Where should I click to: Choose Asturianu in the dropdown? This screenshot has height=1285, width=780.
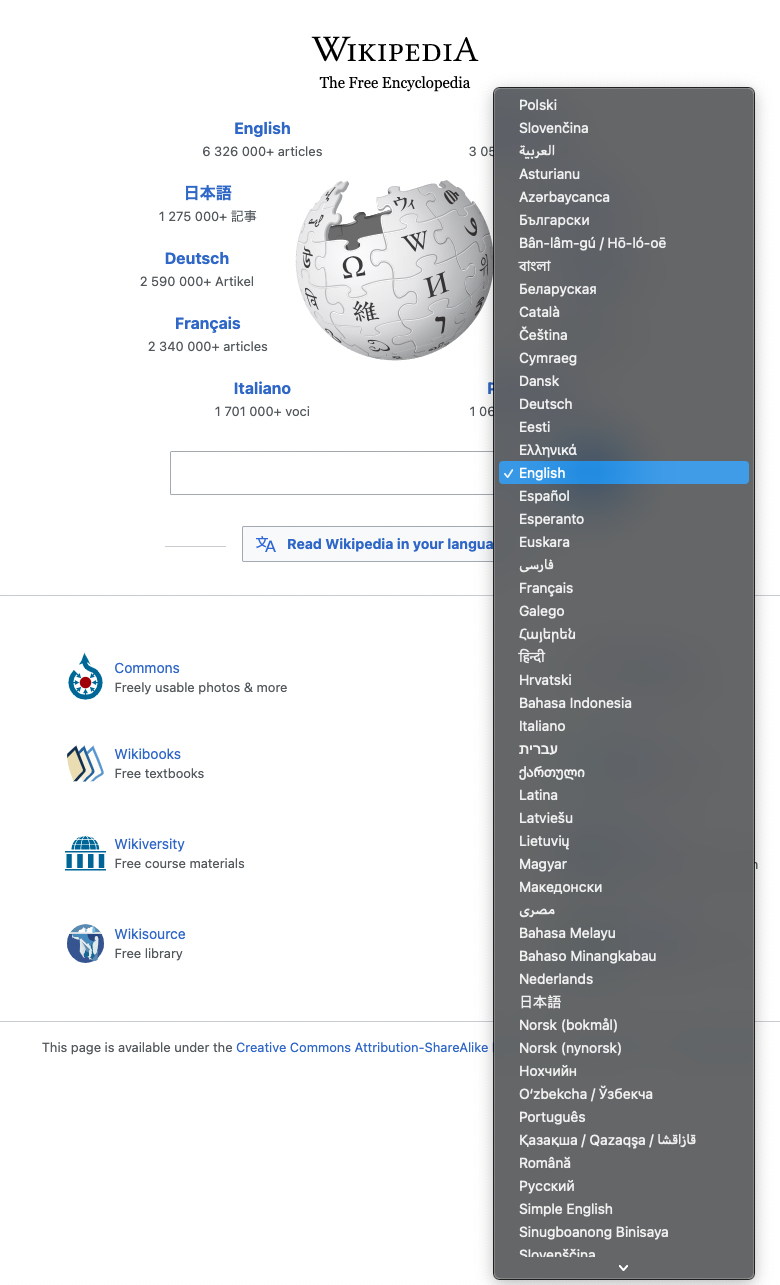624,174
